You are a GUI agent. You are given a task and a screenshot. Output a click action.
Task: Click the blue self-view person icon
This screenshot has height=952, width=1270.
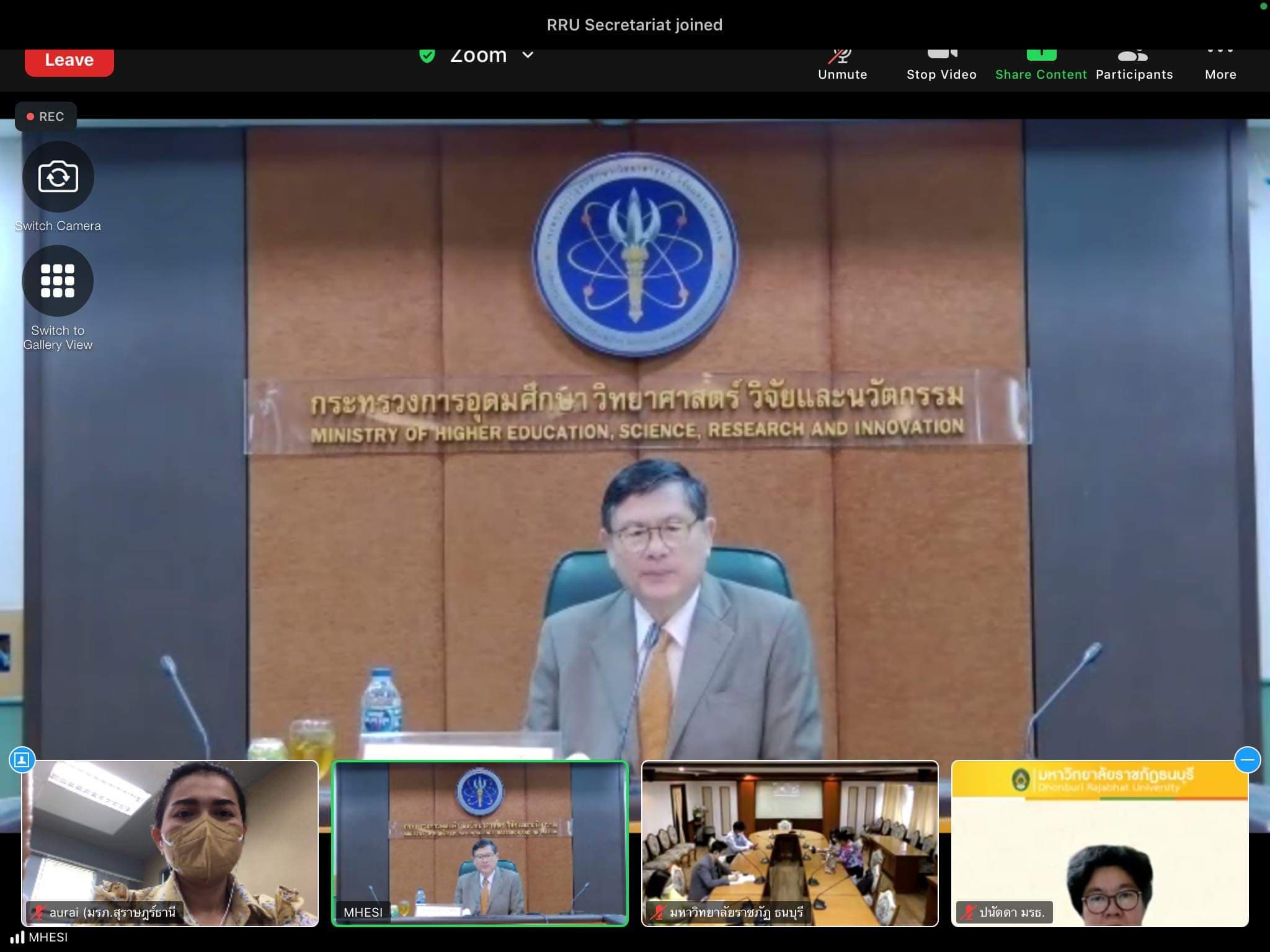tap(22, 760)
